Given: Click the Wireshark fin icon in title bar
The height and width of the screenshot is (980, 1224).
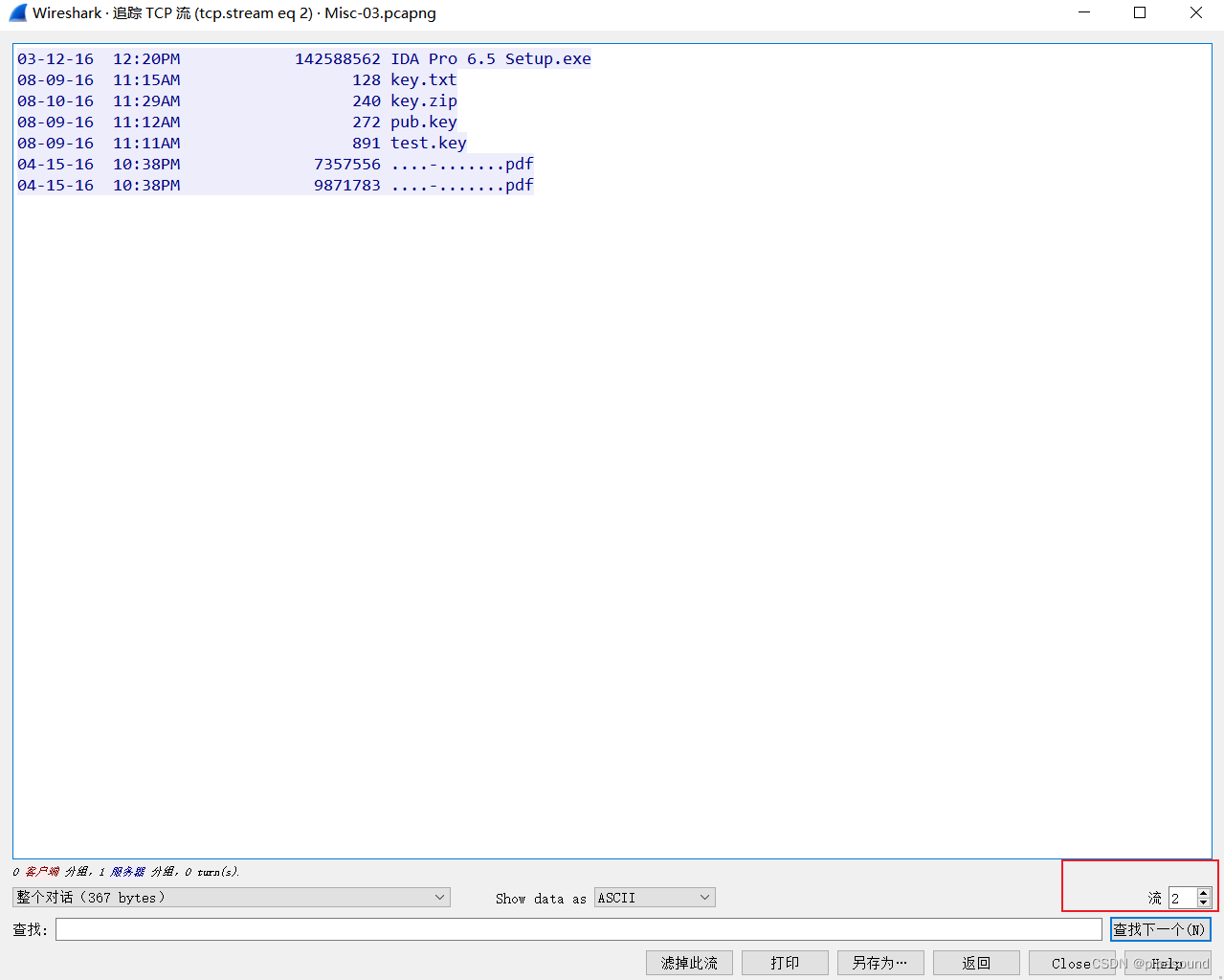Looking at the screenshot, I should [x=17, y=12].
